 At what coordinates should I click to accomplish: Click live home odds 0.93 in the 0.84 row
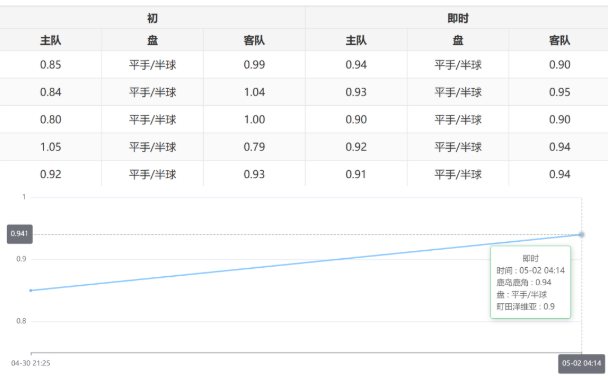[356, 92]
